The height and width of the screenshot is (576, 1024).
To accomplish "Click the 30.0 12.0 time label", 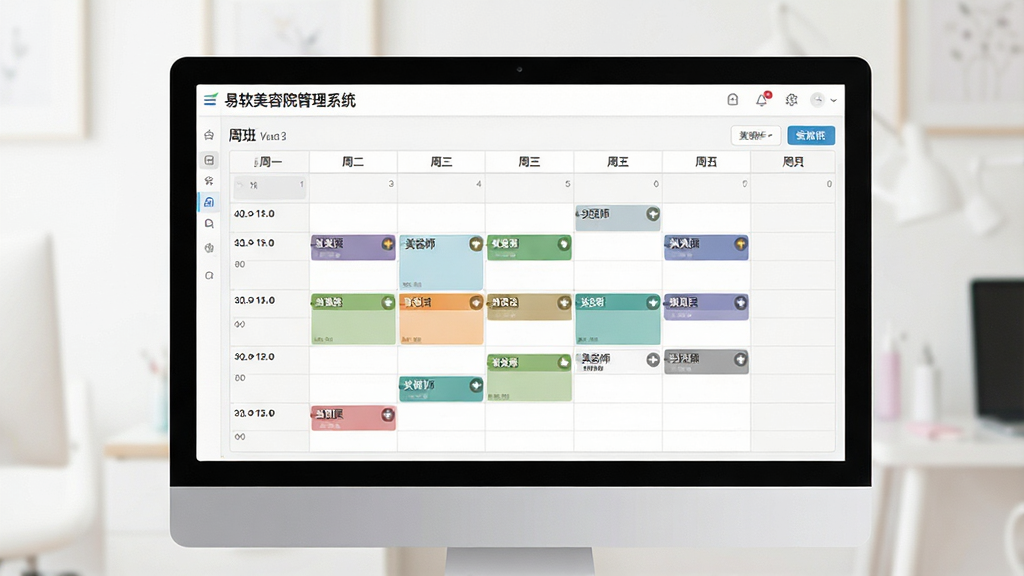I will [255, 357].
